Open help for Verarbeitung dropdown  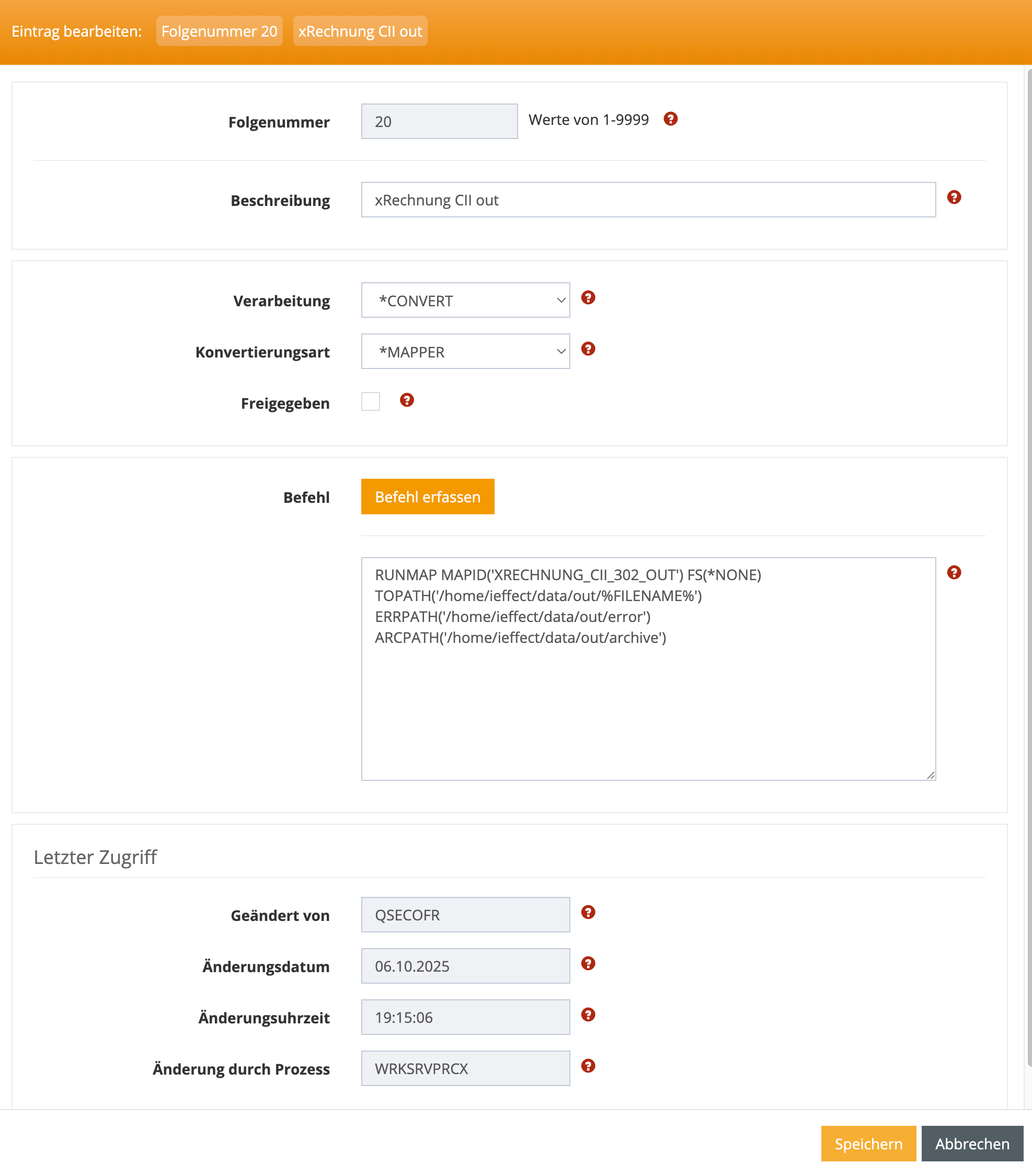pyautogui.click(x=588, y=297)
